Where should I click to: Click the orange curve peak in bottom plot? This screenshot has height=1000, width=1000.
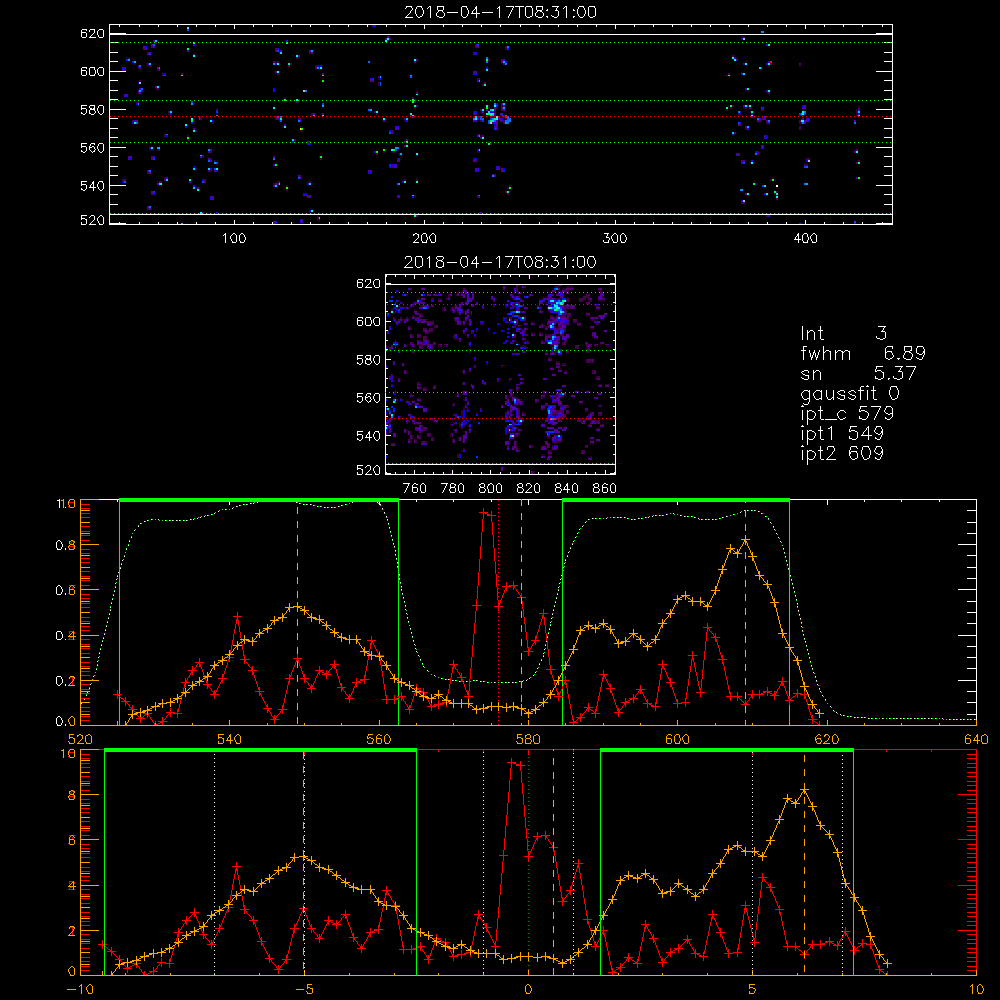click(805, 790)
